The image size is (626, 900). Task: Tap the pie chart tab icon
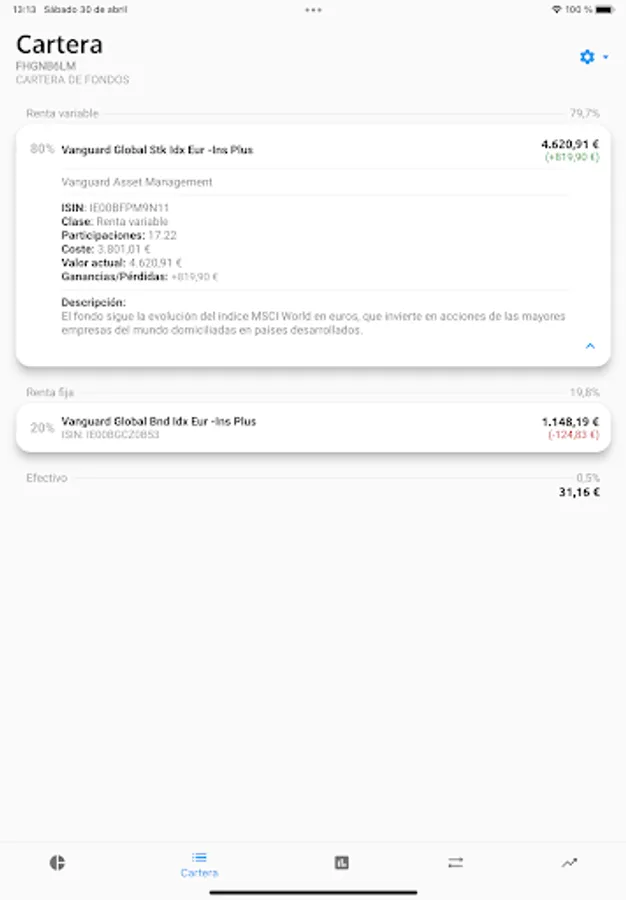click(x=57, y=862)
